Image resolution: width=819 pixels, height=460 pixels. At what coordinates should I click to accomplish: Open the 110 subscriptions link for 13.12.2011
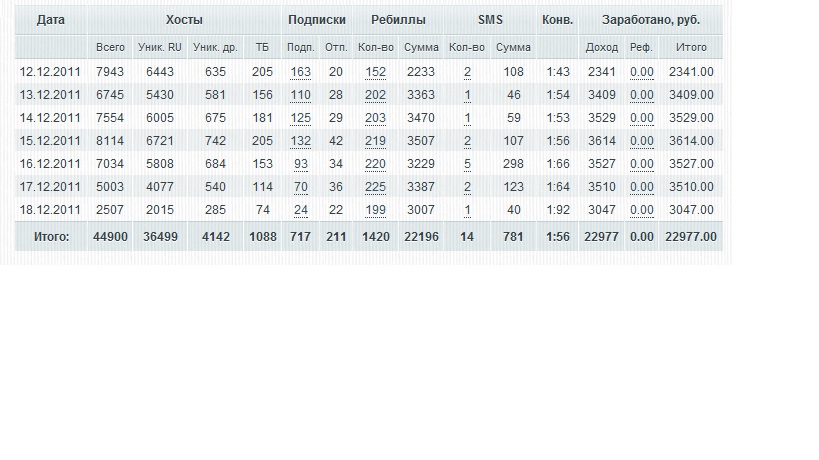[300, 95]
